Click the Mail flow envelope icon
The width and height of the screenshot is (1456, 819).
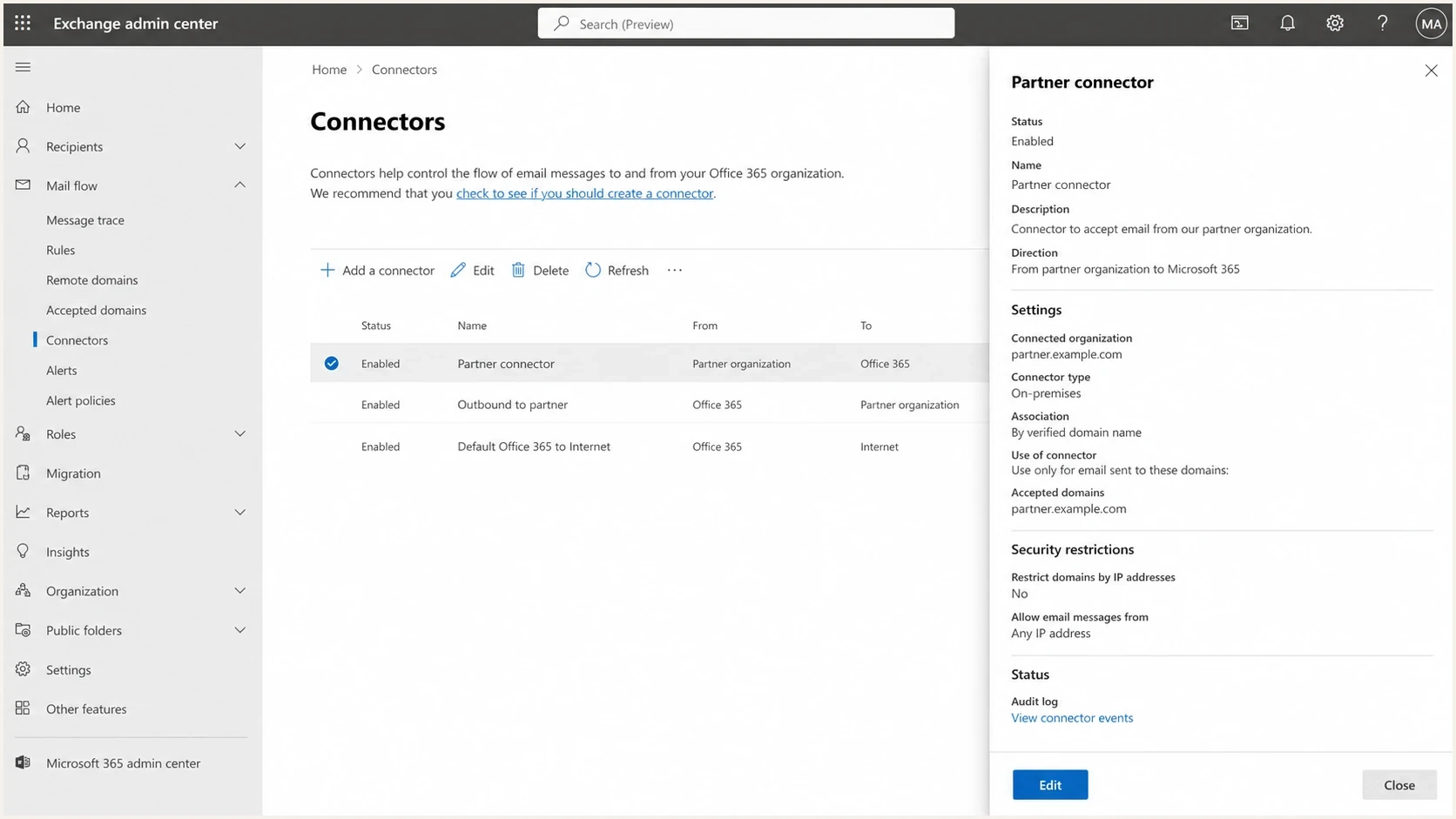(x=24, y=185)
